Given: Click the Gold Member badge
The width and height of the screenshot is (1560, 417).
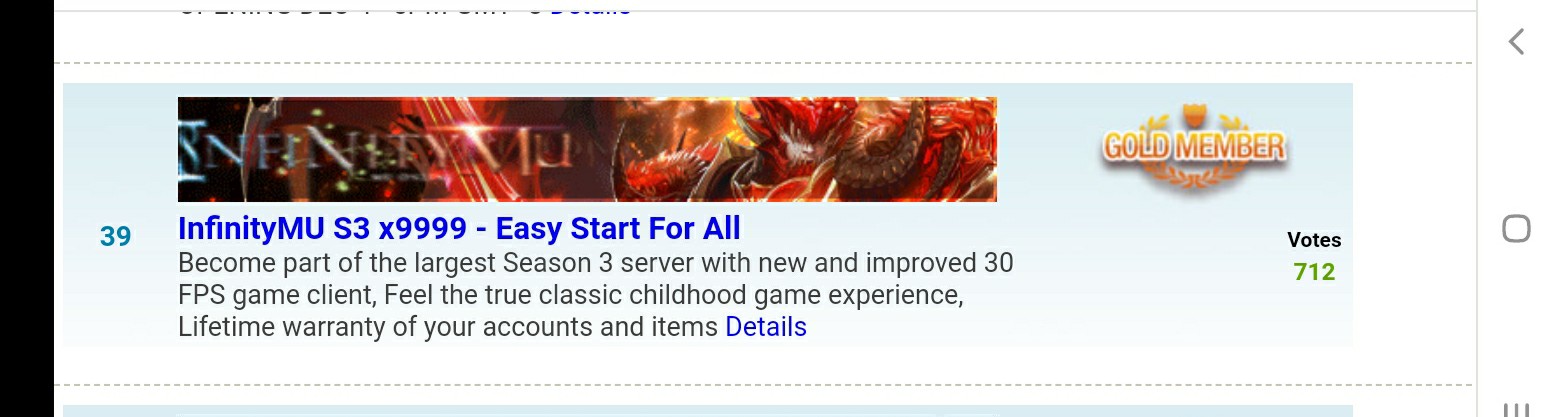Looking at the screenshot, I should 1194,150.
